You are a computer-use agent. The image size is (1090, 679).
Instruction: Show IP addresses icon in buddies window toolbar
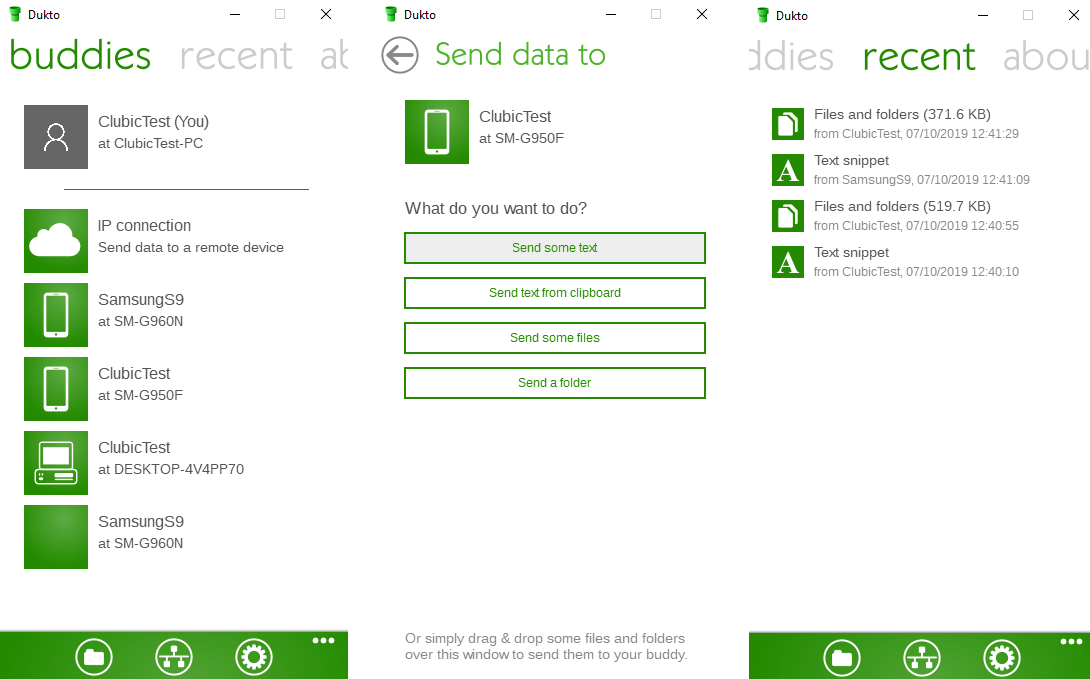[174, 657]
